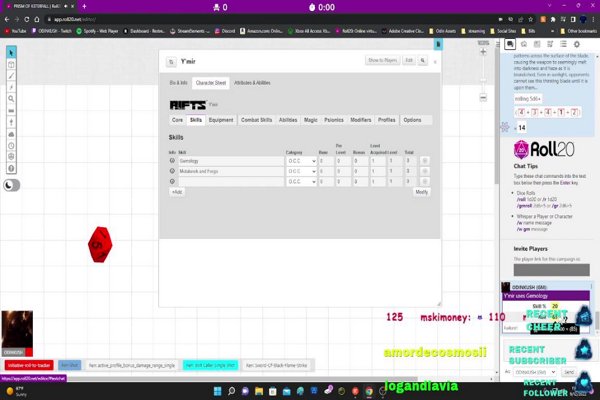Screen dimensions: 600x400
Task: Choose the layer cube tool
Action: point(11,64)
